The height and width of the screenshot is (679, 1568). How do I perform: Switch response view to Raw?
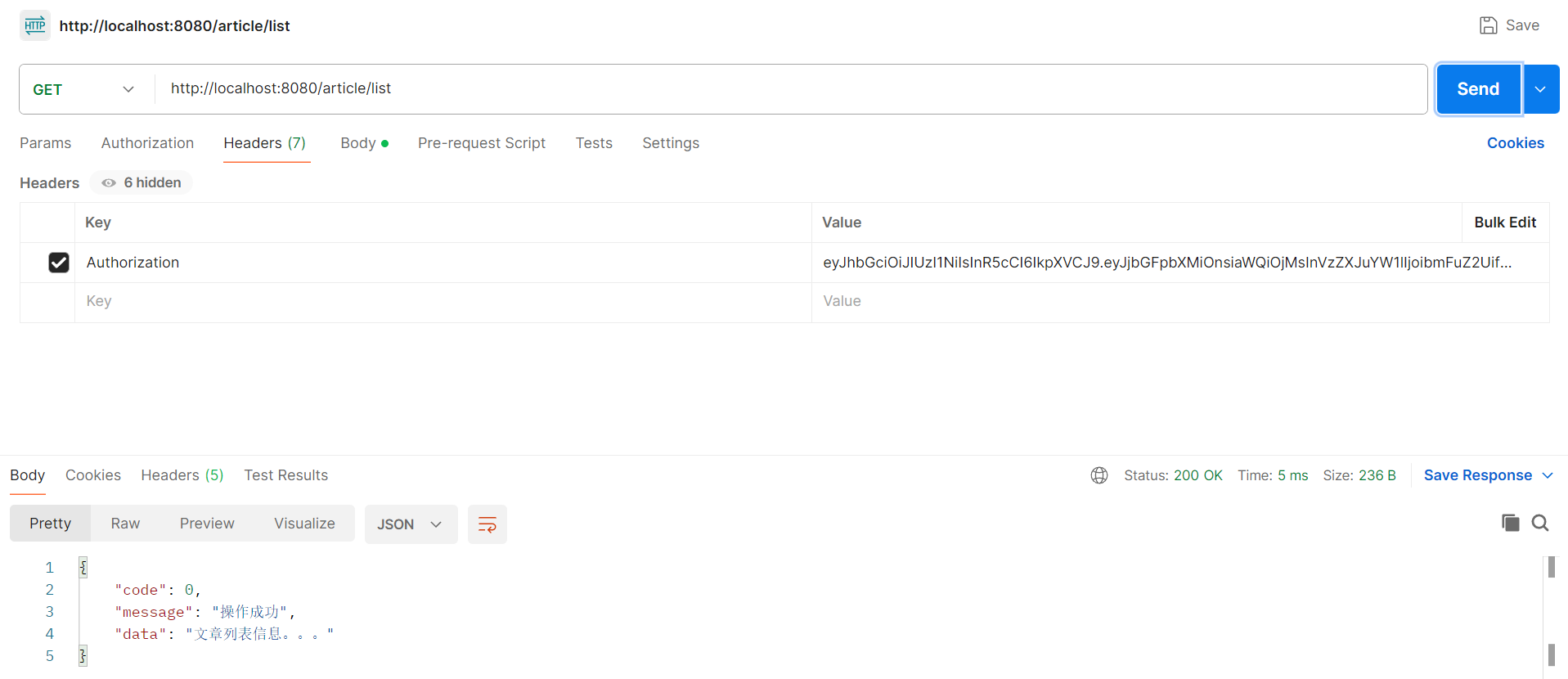pyautogui.click(x=125, y=524)
